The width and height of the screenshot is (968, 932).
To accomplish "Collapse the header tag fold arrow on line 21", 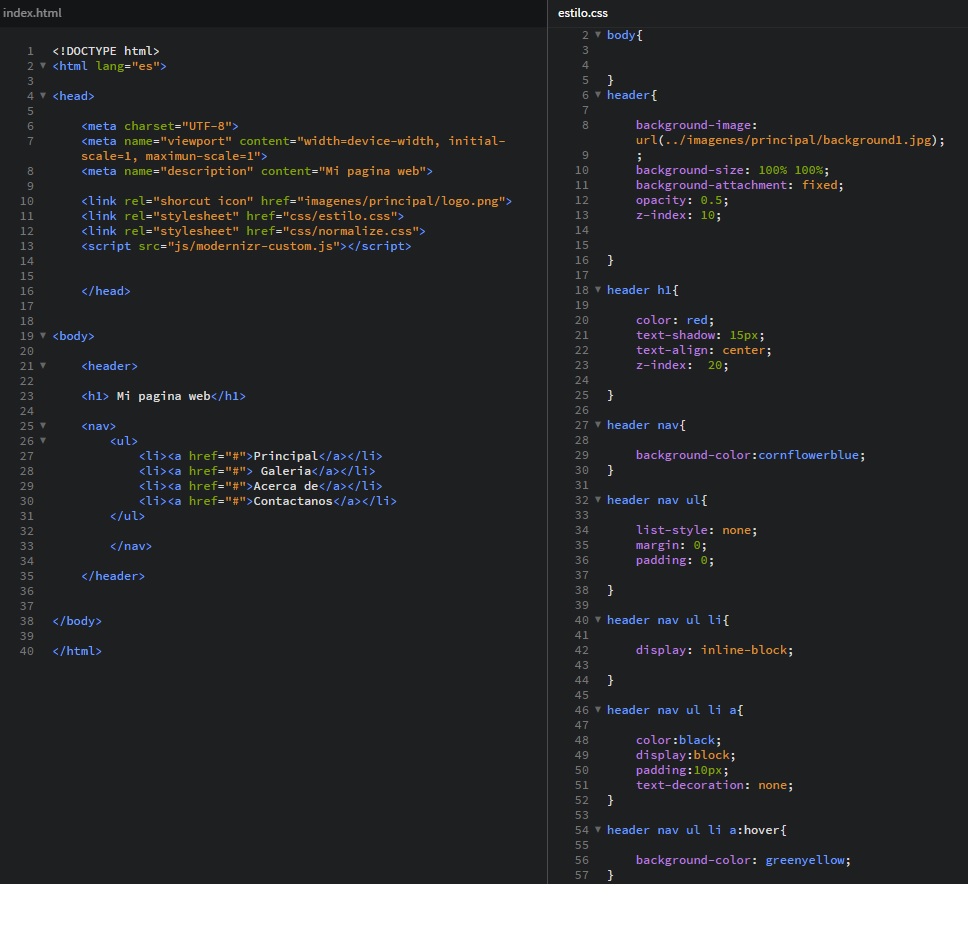I will pyautogui.click(x=43, y=365).
